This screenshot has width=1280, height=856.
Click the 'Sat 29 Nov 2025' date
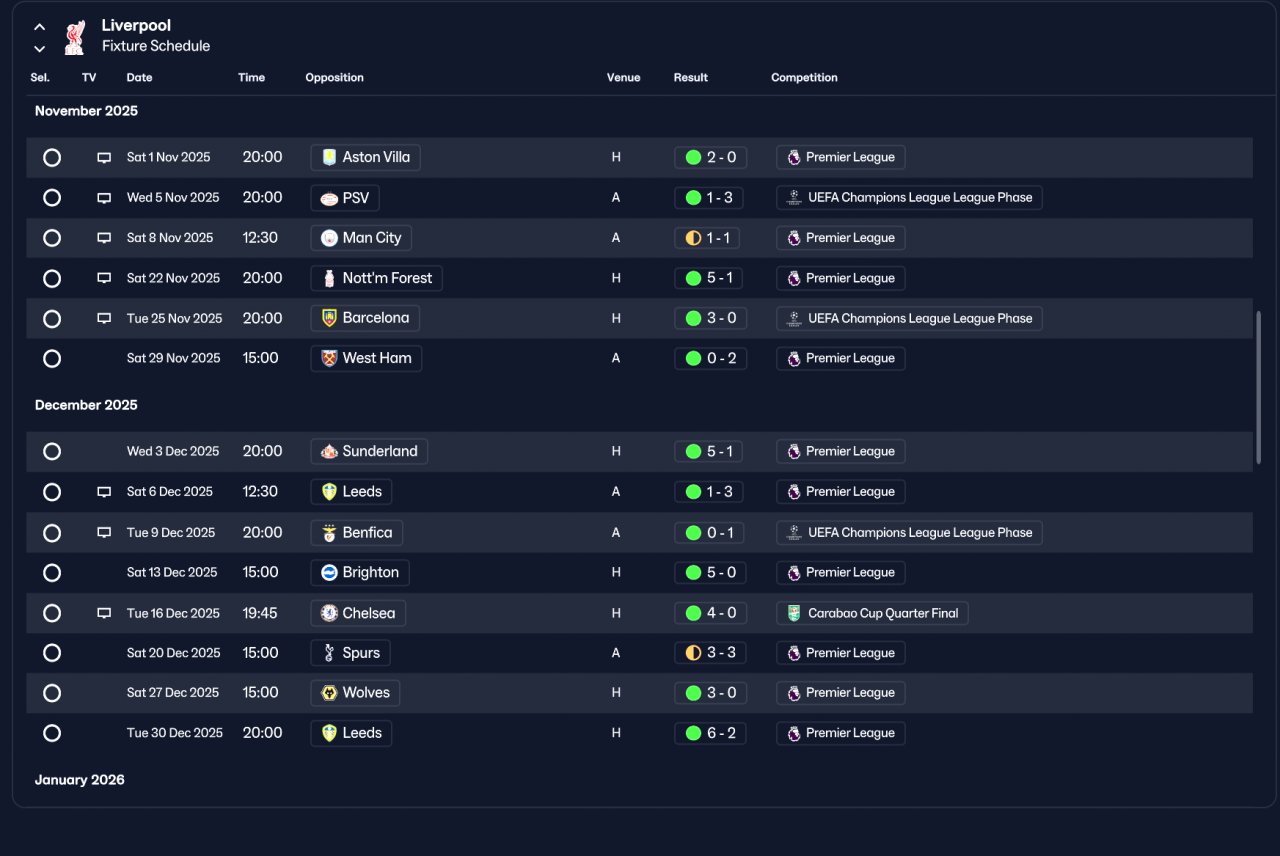(x=173, y=358)
